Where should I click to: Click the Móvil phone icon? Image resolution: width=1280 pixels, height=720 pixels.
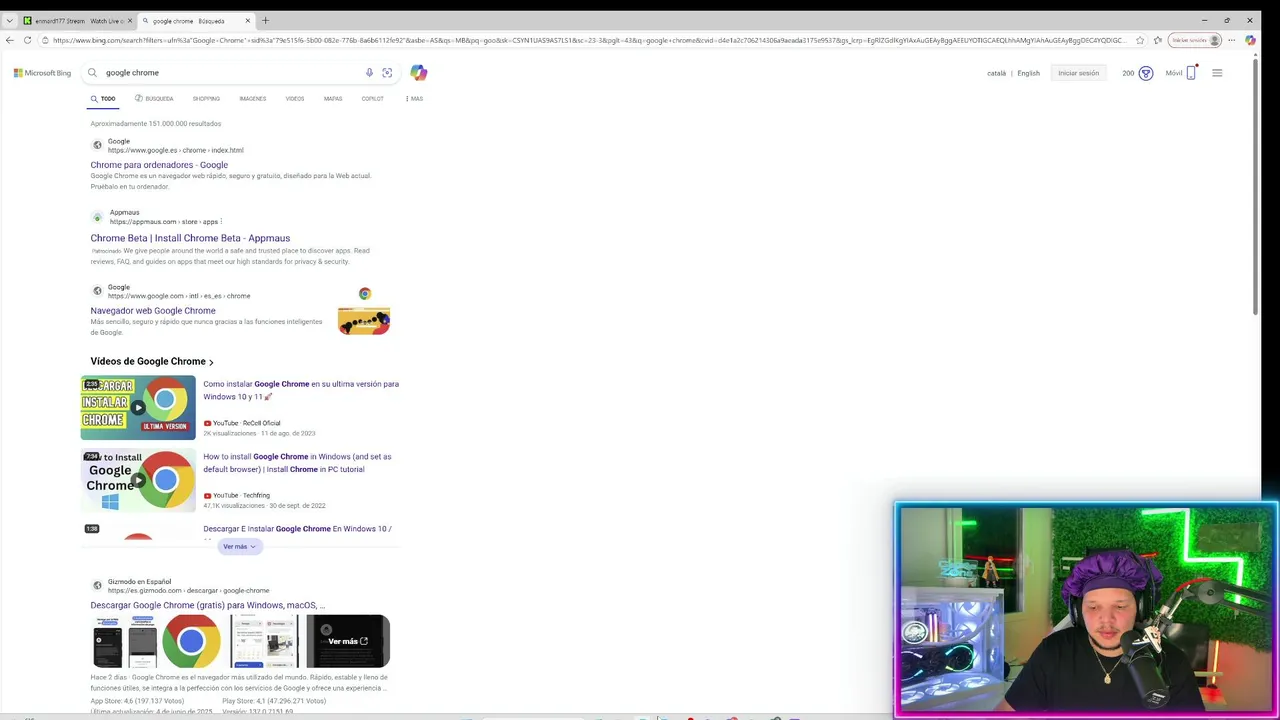pos(1191,73)
